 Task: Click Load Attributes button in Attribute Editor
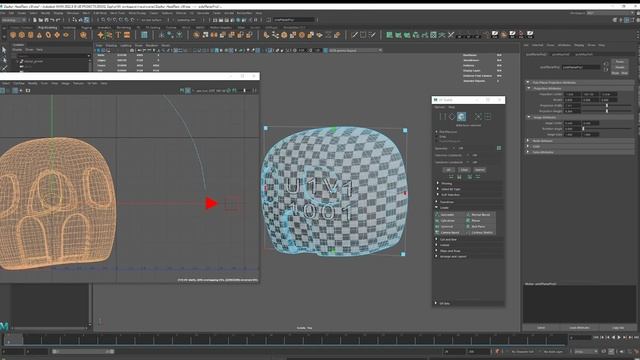point(579,328)
